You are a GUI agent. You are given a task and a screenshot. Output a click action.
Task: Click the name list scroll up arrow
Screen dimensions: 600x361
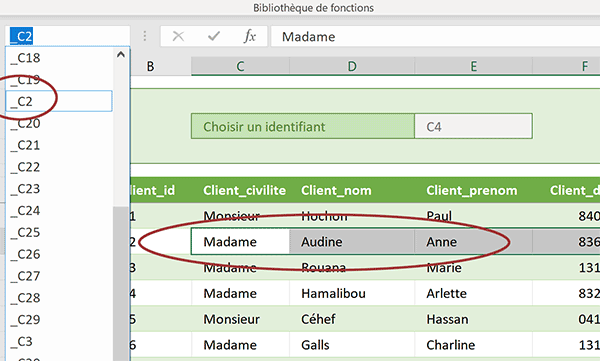pos(121,54)
